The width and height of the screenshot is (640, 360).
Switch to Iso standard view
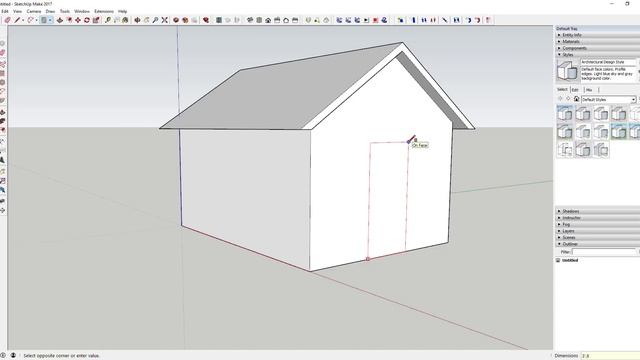click(x=250, y=20)
